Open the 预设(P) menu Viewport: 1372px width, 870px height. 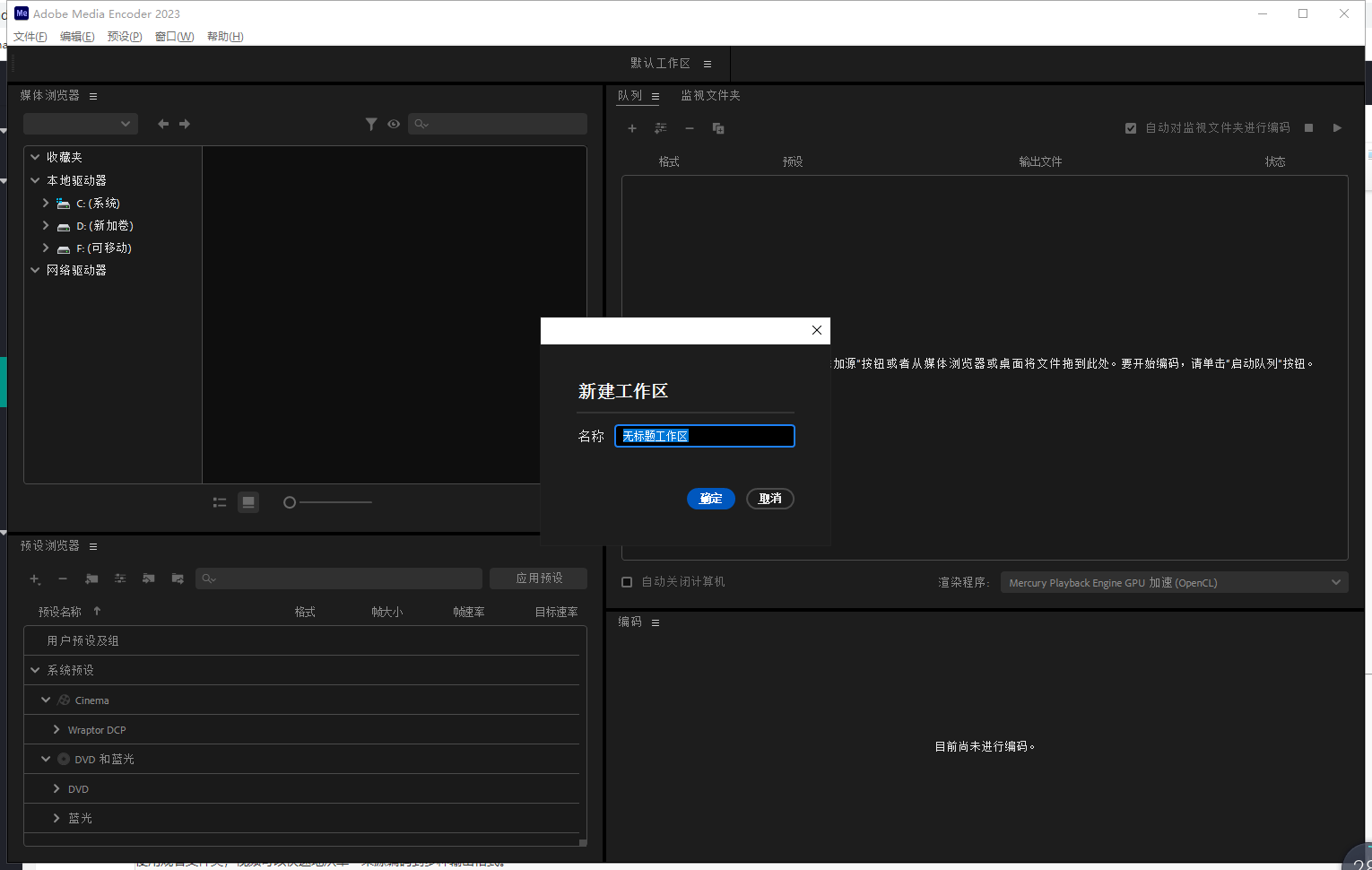click(x=125, y=37)
